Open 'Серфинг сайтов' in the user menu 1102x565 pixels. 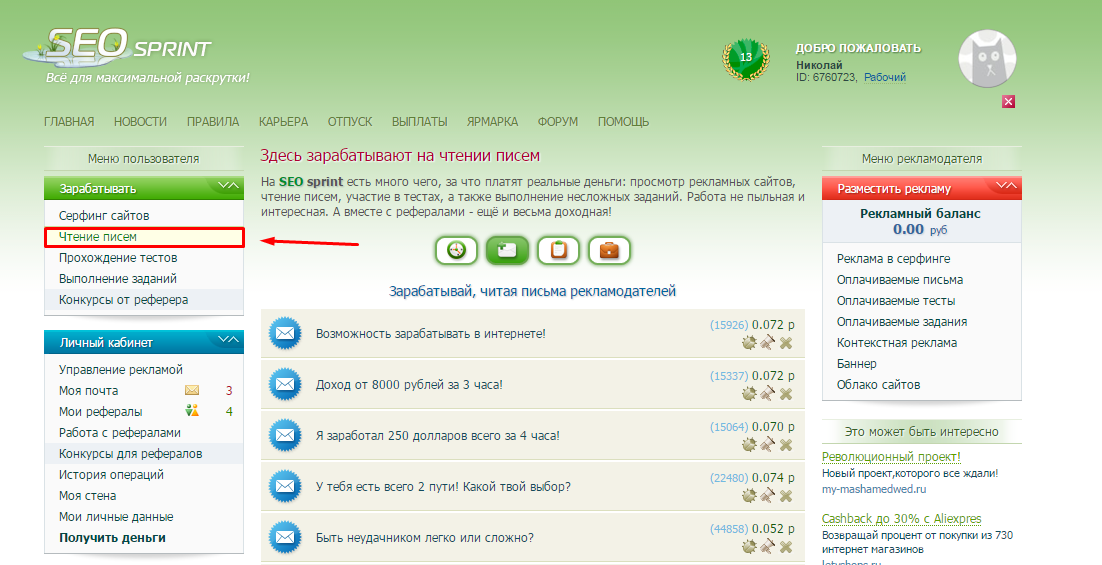click(104, 216)
